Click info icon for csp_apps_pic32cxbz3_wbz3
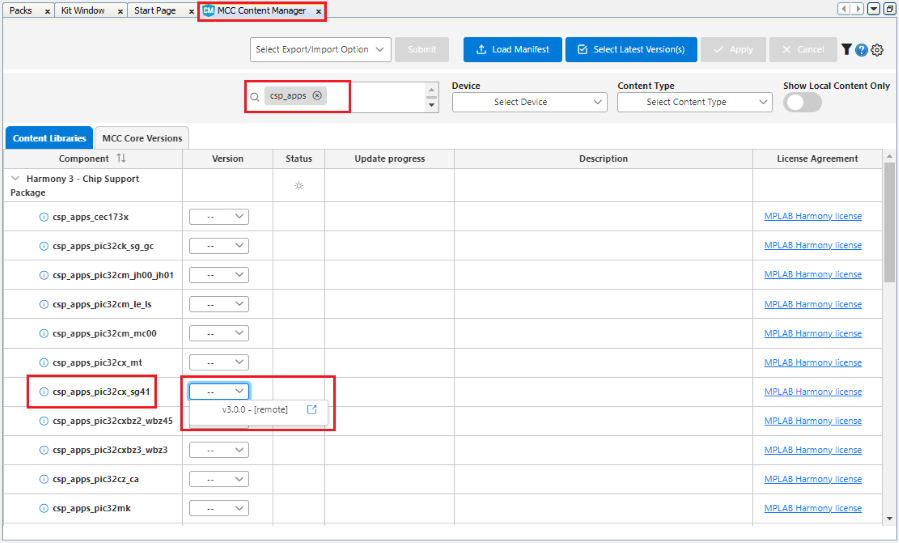This screenshot has width=899, height=543. tap(44, 450)
